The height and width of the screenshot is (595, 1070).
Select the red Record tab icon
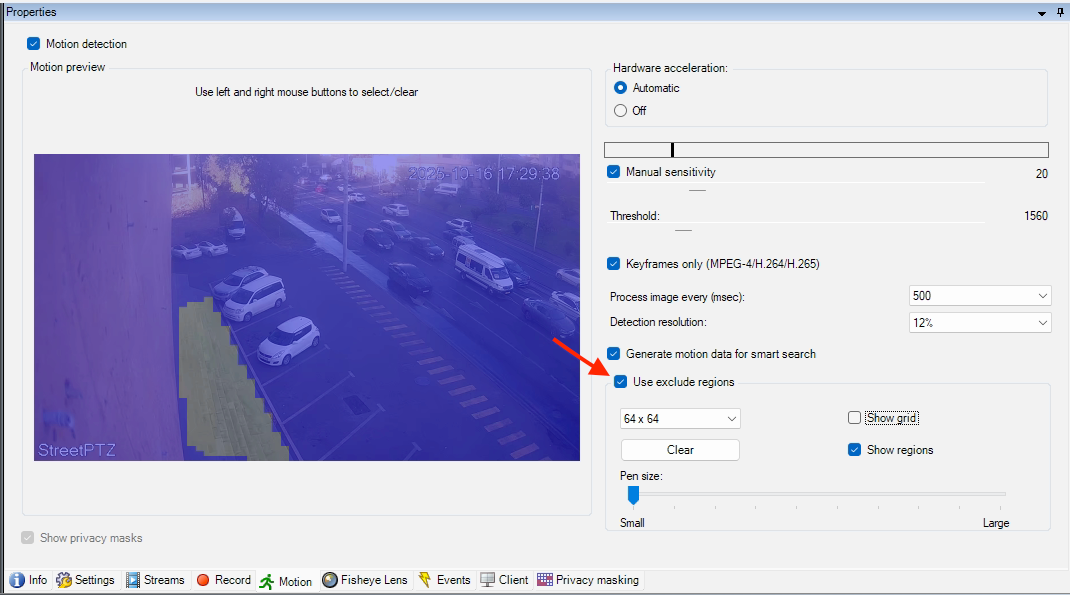pos(203,580)
